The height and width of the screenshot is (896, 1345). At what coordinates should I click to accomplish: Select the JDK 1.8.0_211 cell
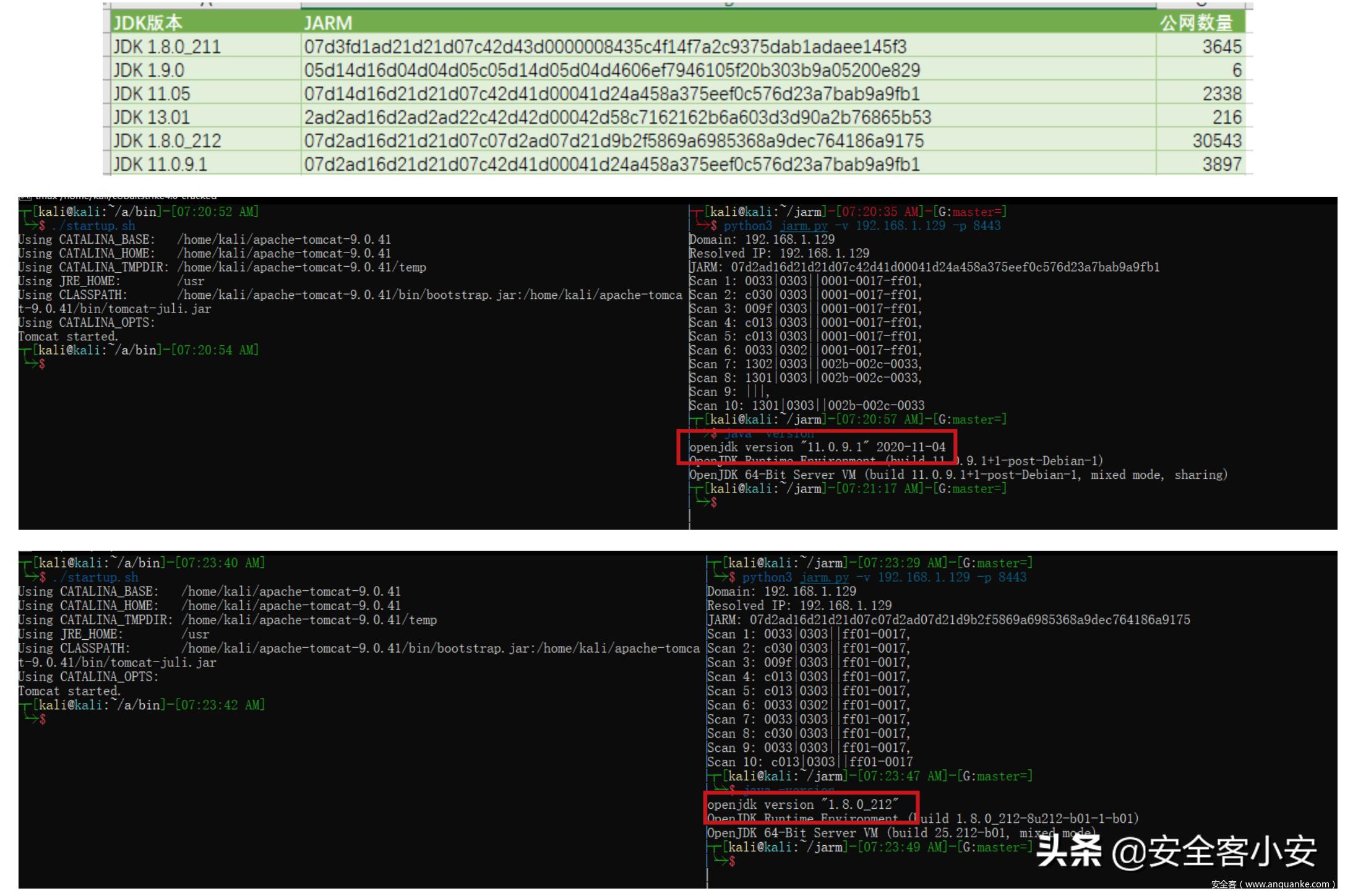click(x=167, y=46)
